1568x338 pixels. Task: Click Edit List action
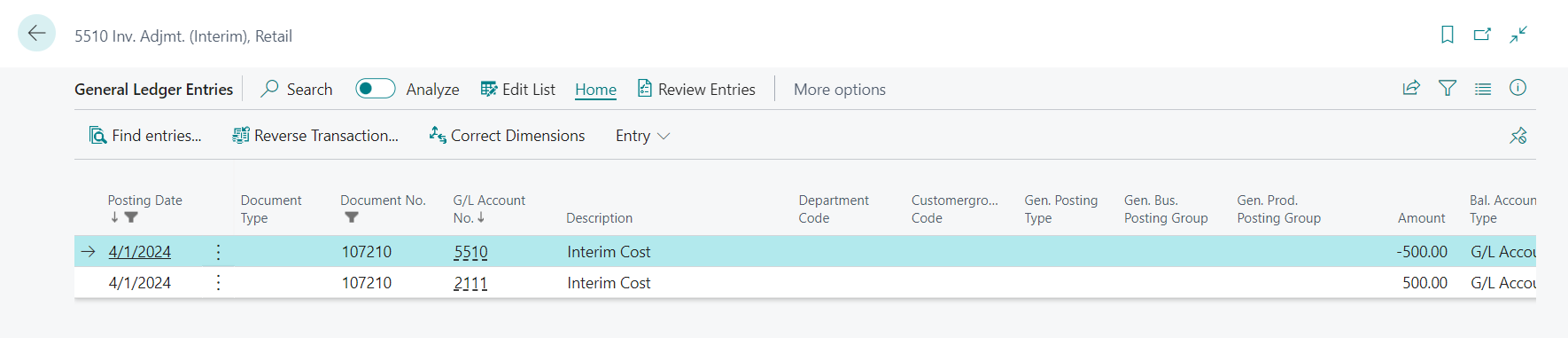pyautogui.click(x=517, y=89)
